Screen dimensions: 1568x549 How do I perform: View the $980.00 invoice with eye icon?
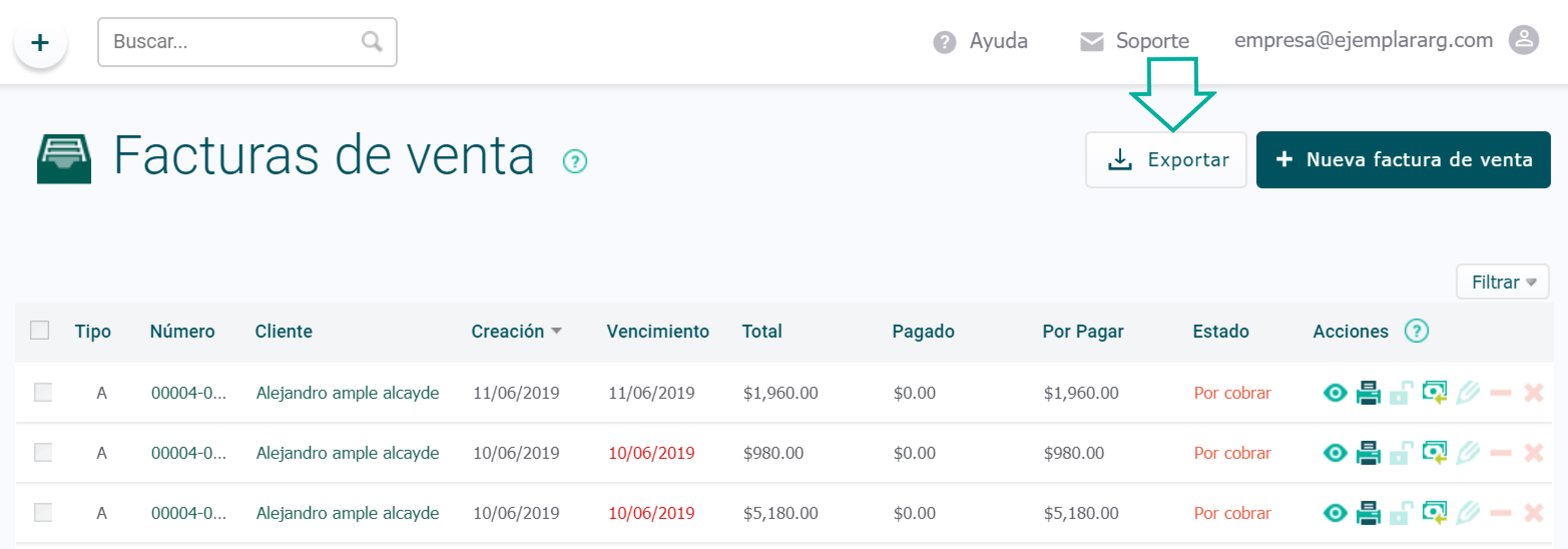coord(1335,453)
